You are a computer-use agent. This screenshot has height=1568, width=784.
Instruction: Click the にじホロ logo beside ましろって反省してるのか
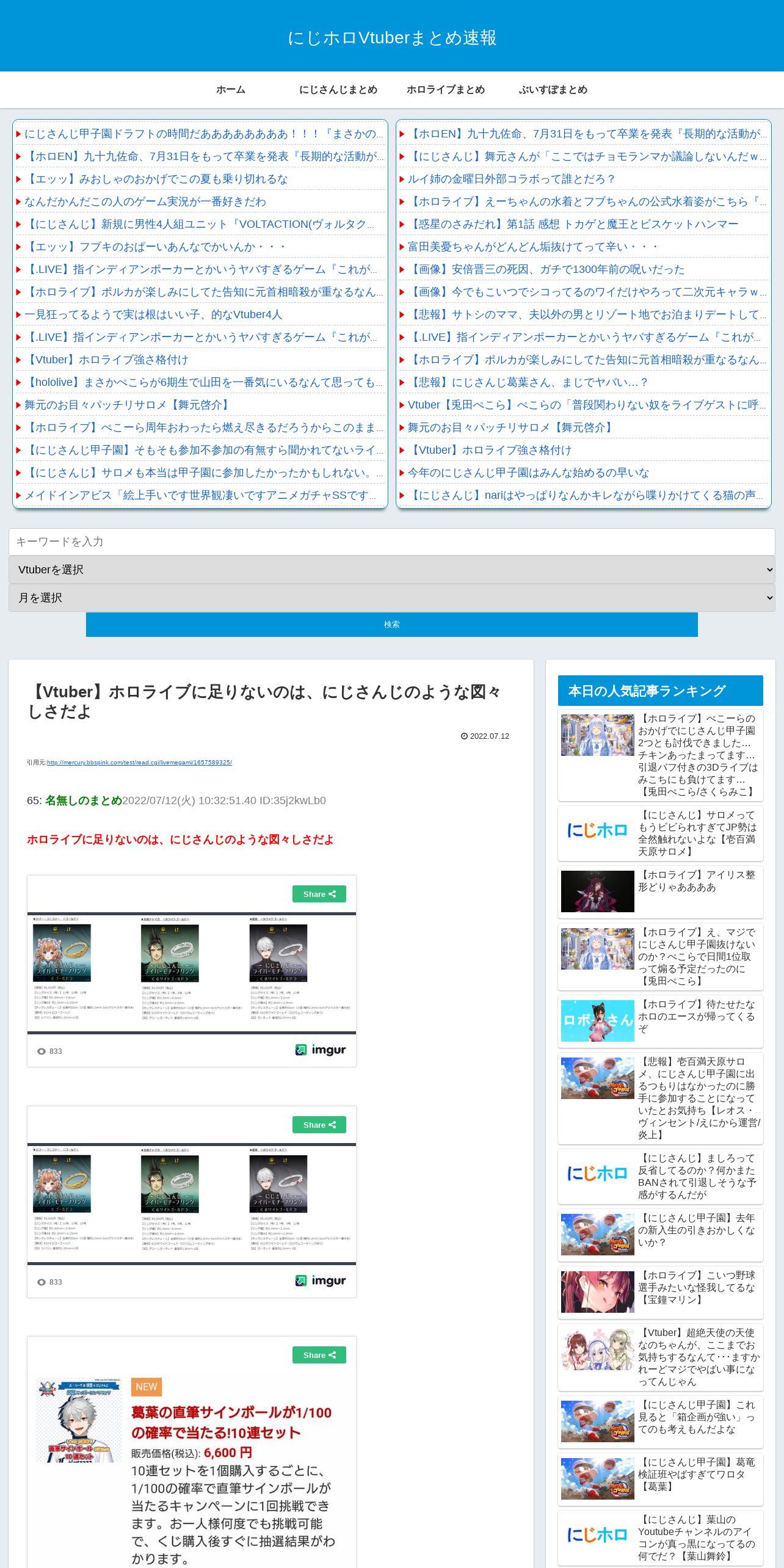[598, 1174]
